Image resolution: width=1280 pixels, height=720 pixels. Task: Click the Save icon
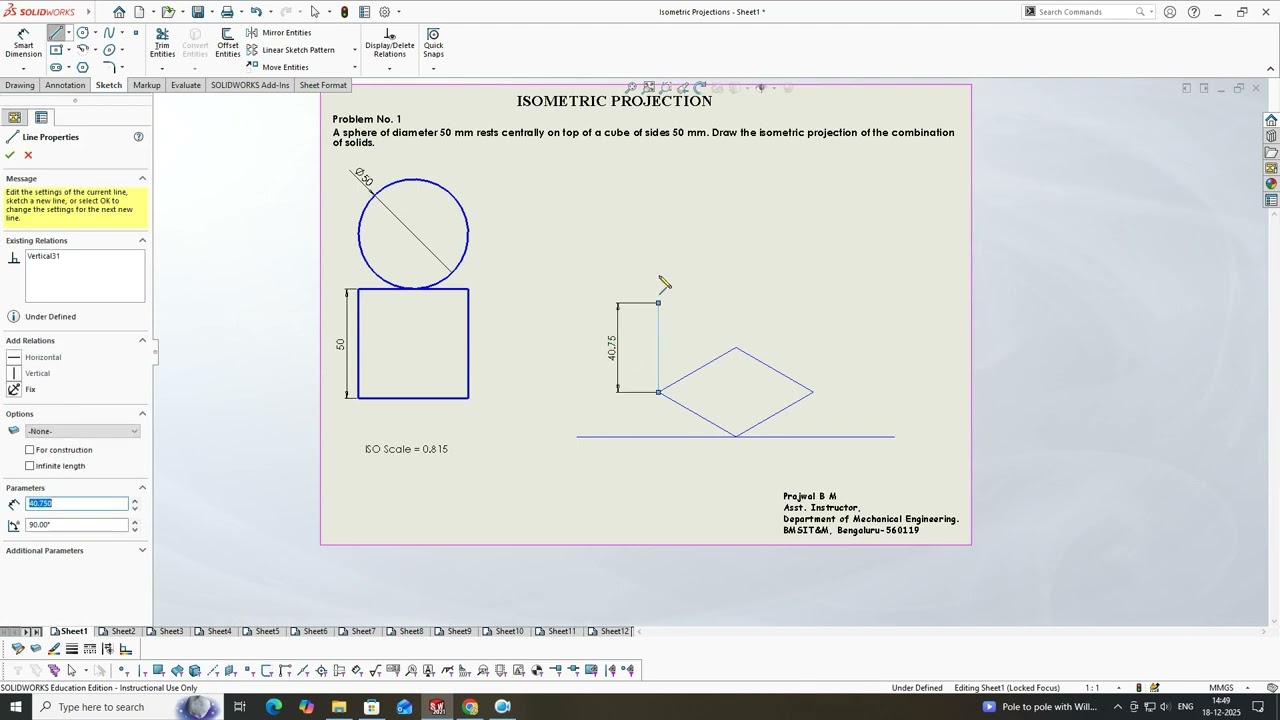(198, 12)
